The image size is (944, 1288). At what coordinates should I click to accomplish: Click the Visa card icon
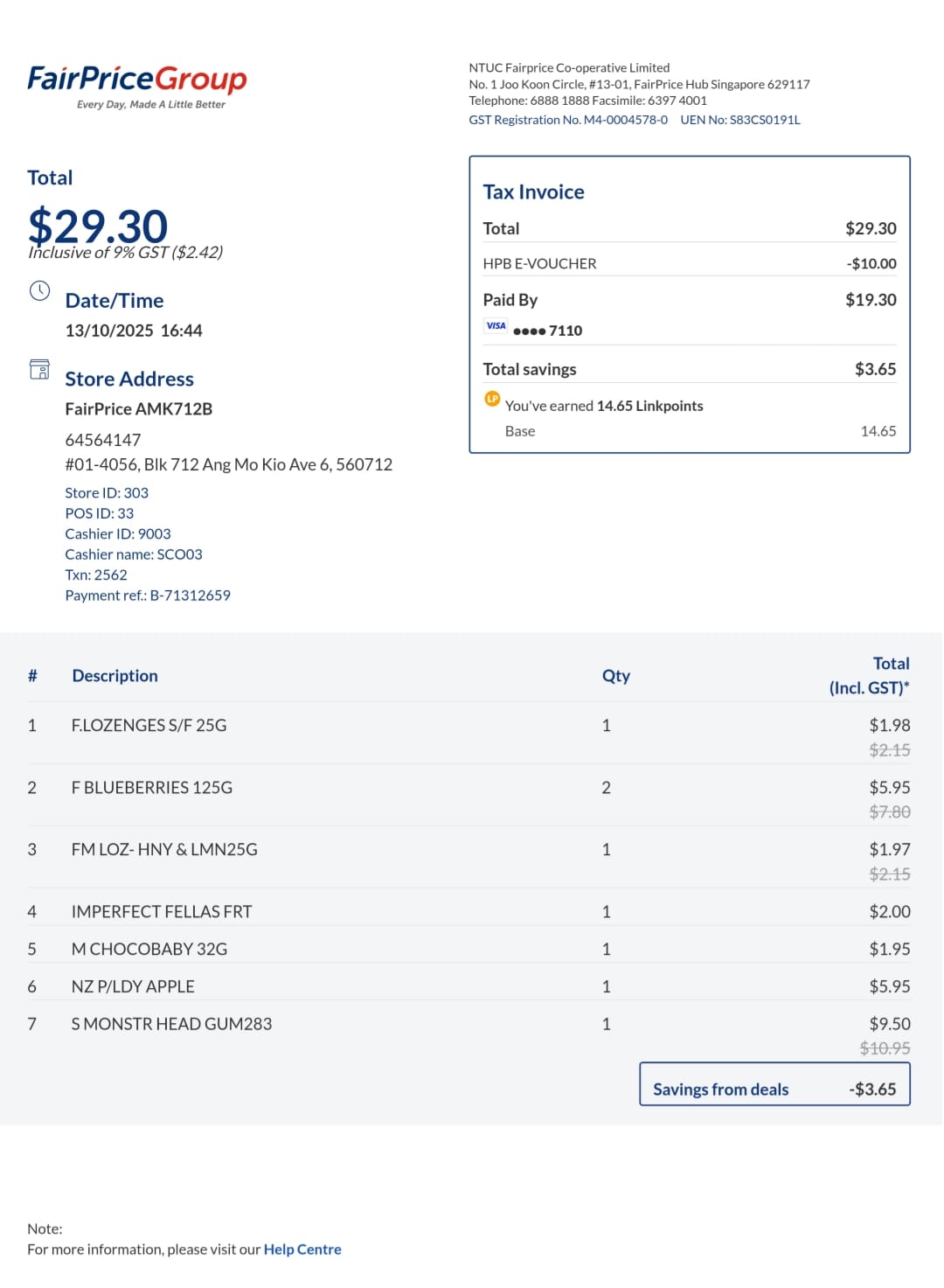pyautogui.click(x=496, y=326)
